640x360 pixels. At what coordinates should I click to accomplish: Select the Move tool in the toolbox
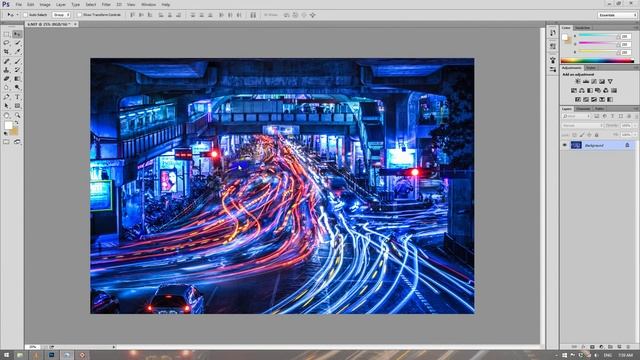click(x=17, y=34)
